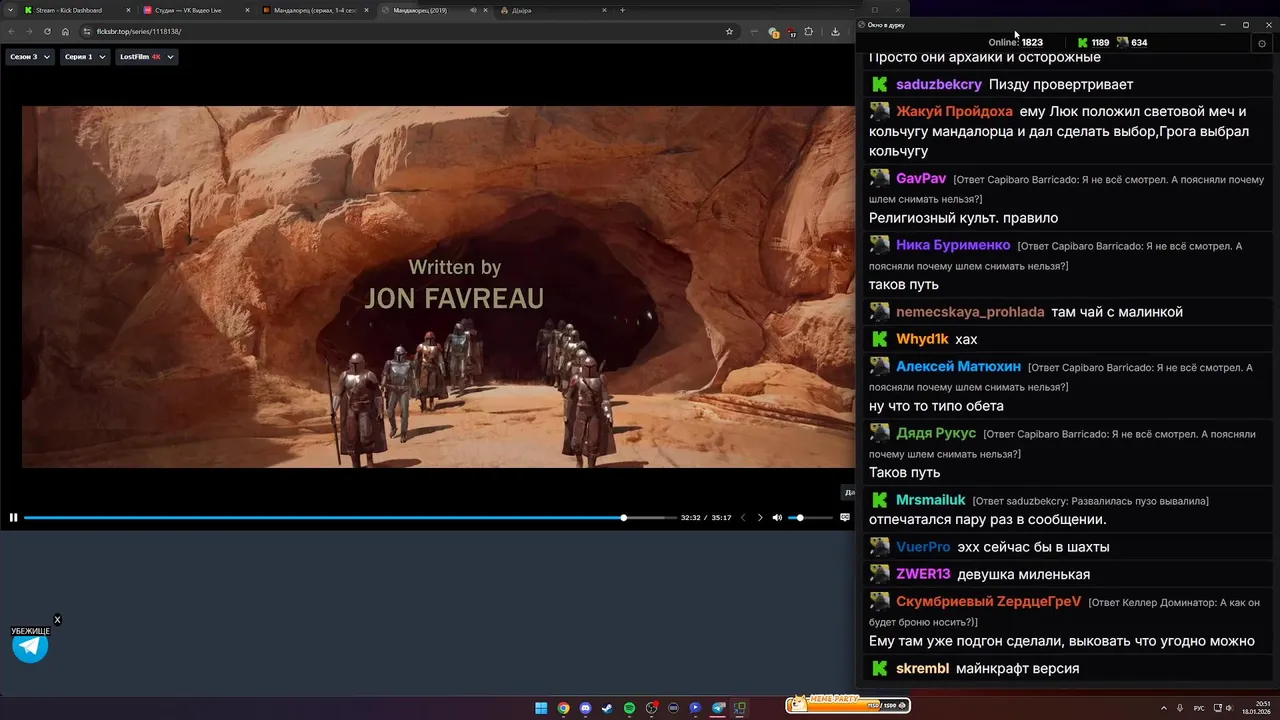Click username saduzbekcry in chat

[x=939, y=85]
